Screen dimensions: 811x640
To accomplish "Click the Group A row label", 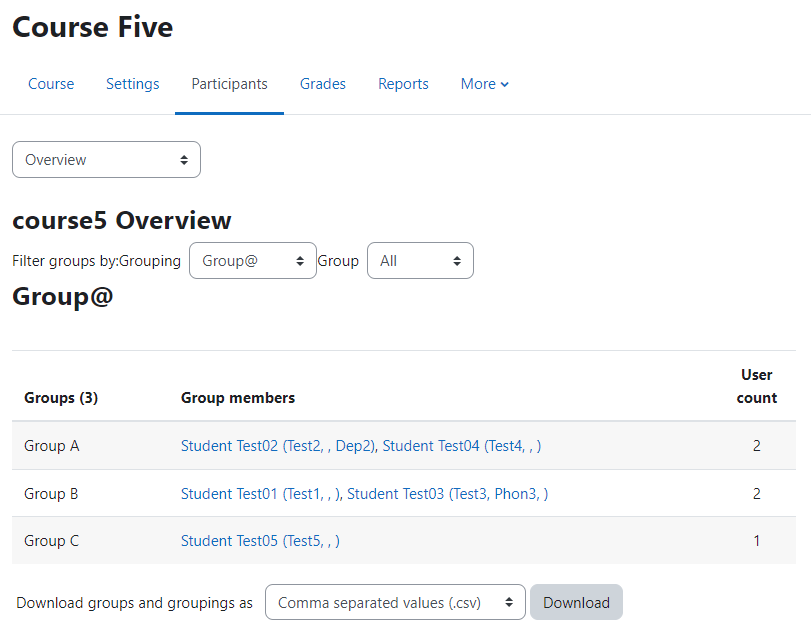I will (x=52, y=445).
